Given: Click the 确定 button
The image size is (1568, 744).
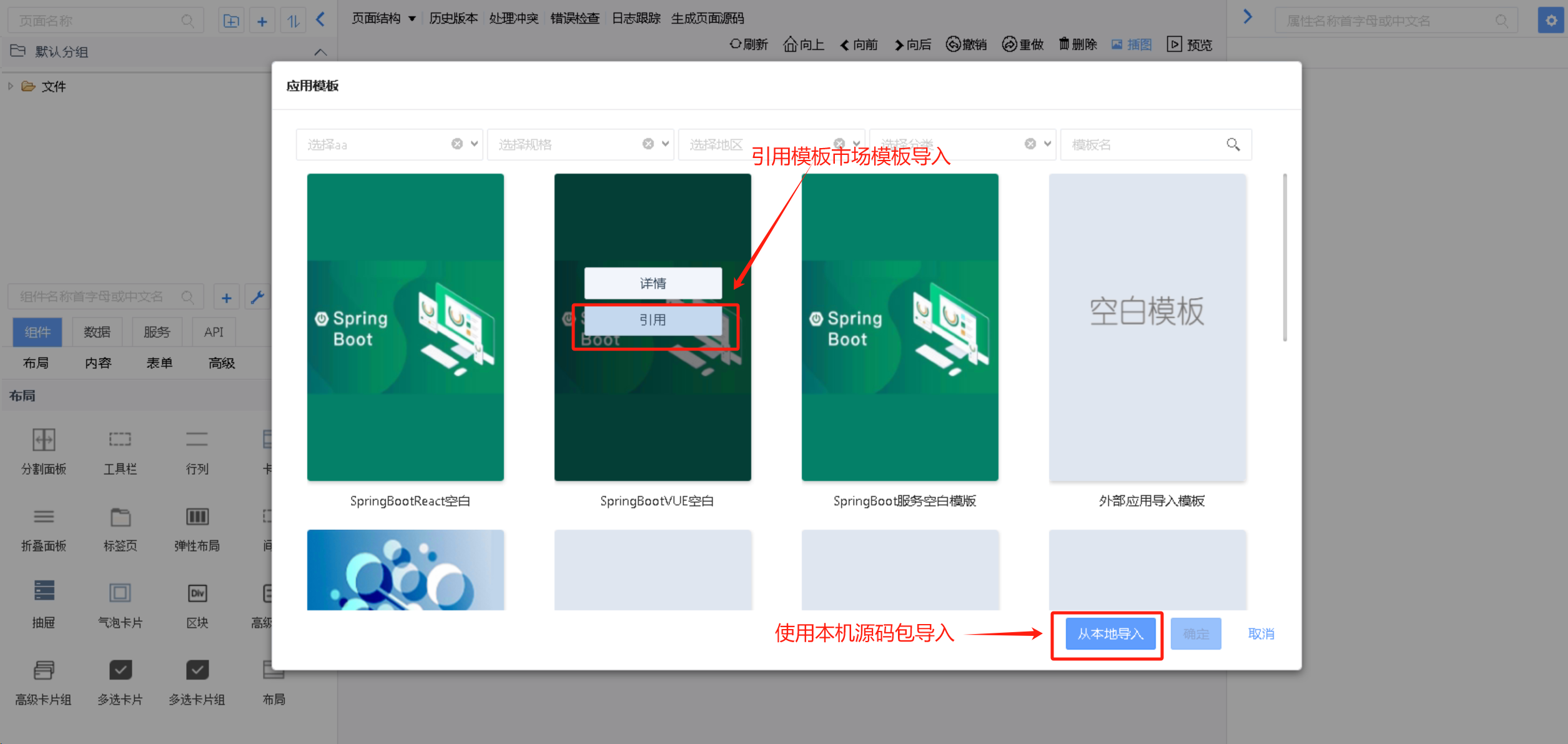Looking at the screenshot, I should (x=1196, y=634).
